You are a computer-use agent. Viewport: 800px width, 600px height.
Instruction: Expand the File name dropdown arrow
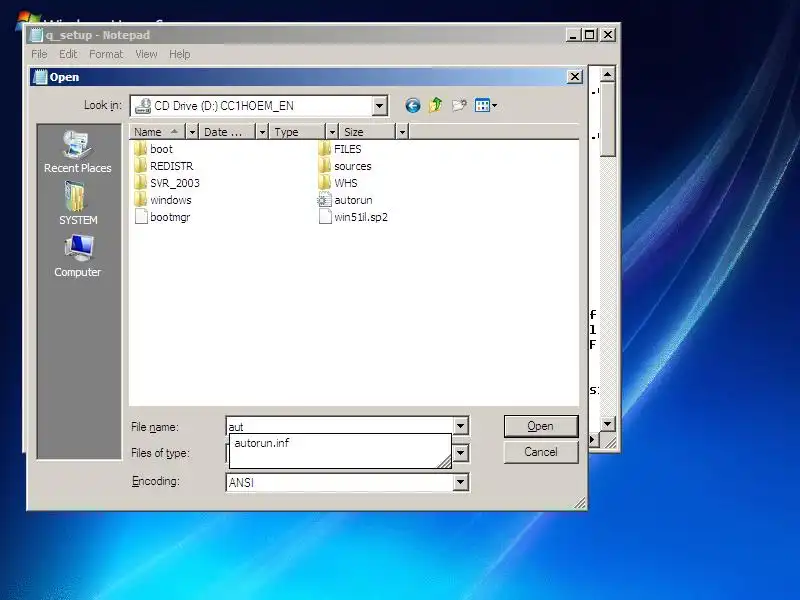[x=460, y=426]
